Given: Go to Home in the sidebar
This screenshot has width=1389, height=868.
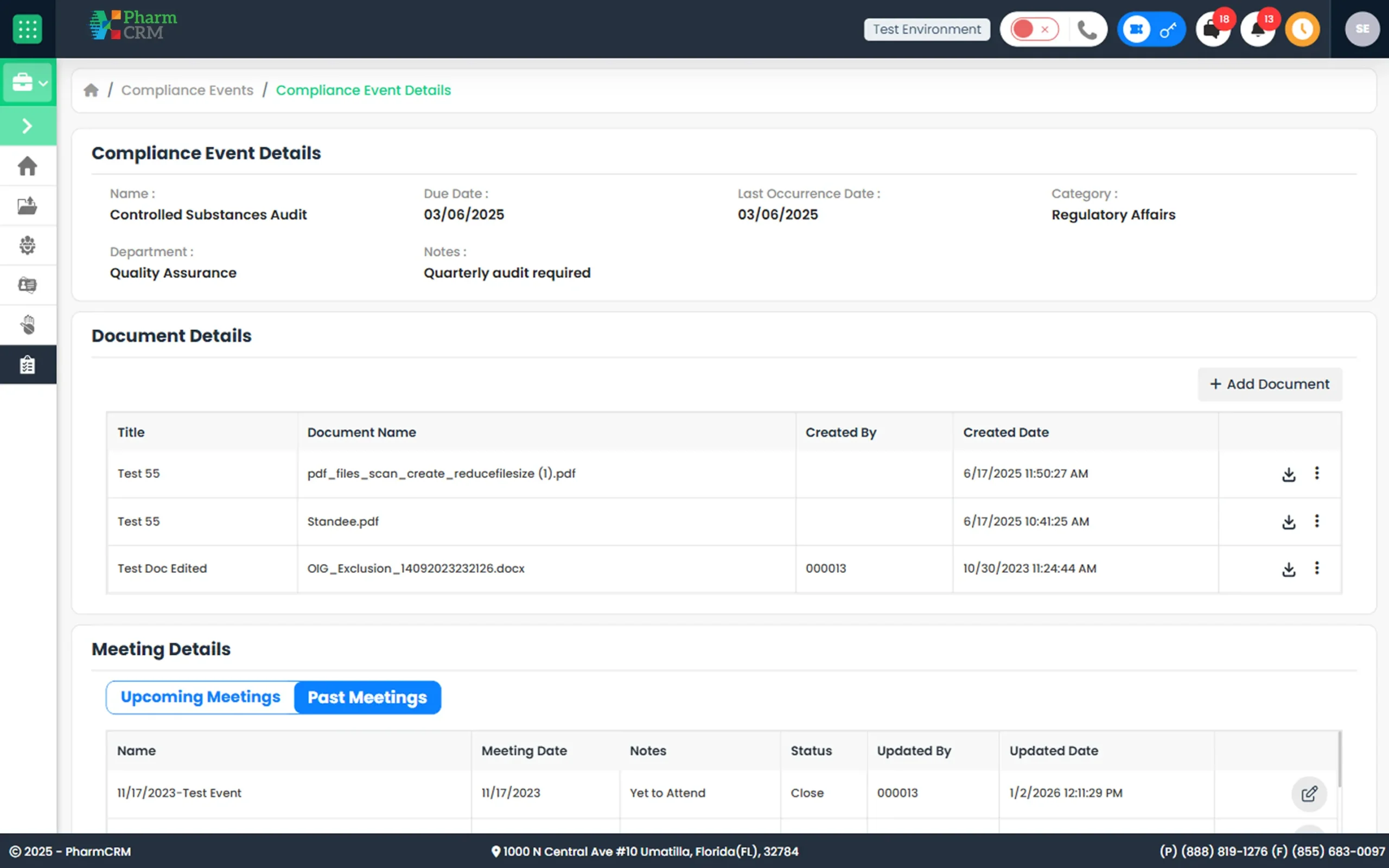Looking at the screenshot, I should click(x=28, y=166).
